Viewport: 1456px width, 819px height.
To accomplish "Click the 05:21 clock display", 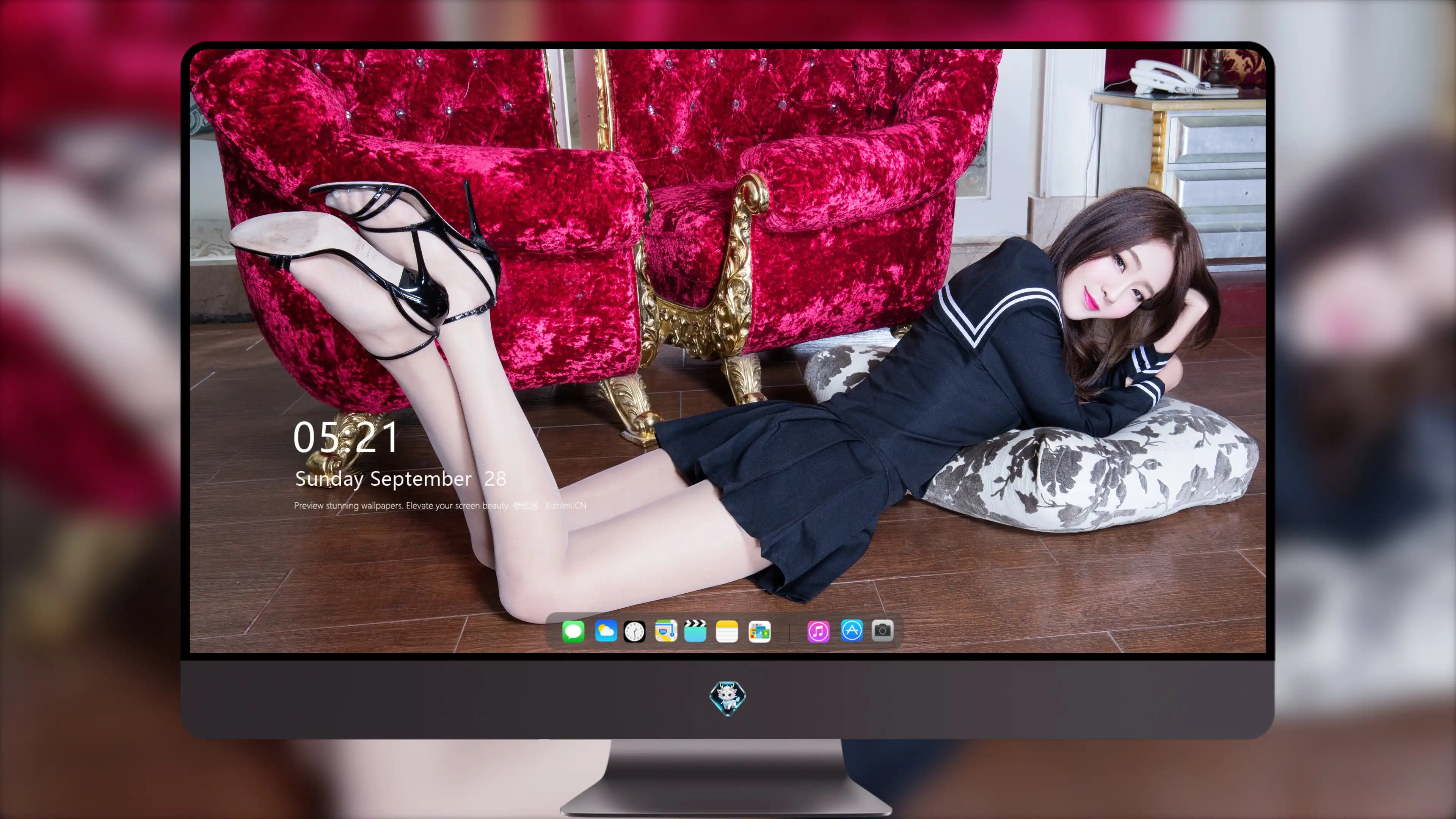I will (x=345, y=438).
